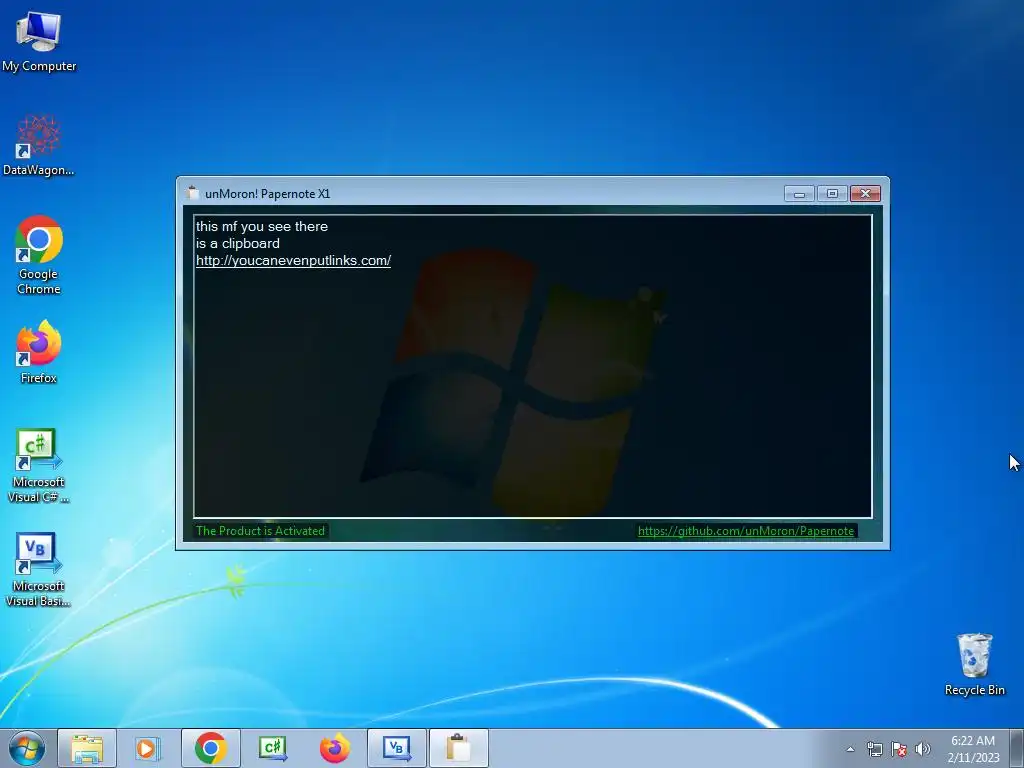The width and height of the screenshot is (1024, 768).
Task: Open the clock showing 6:22 AM
Action: pos(973,748)
